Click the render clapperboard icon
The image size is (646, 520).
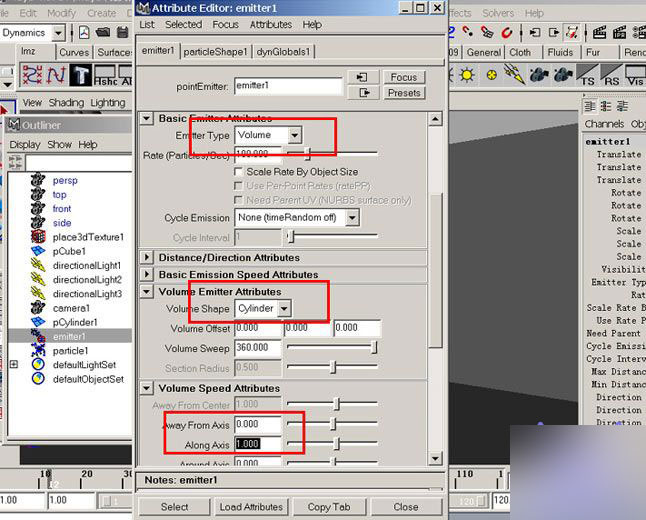click(599, 32)
